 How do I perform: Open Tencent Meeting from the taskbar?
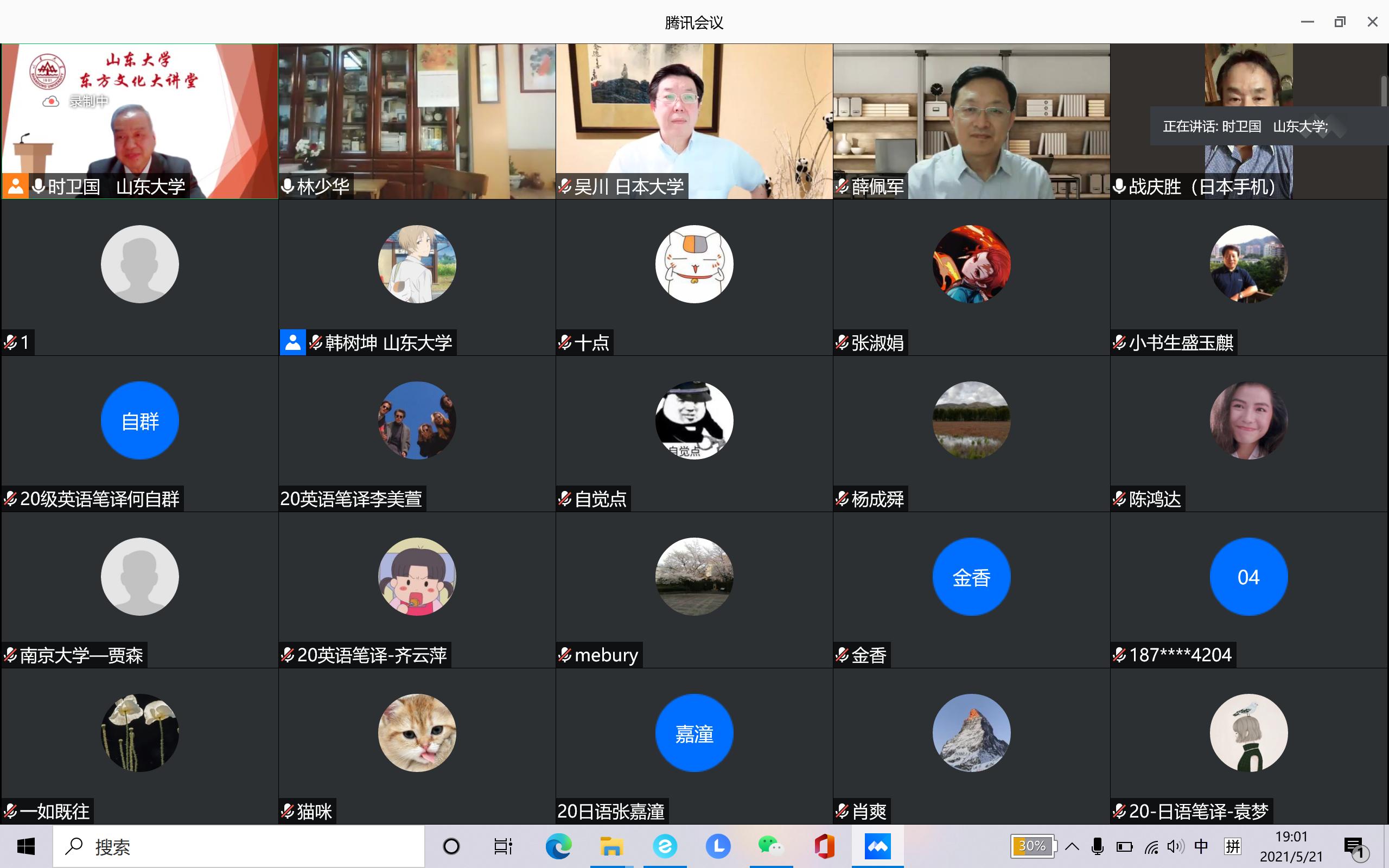click(x=877, y=846)
